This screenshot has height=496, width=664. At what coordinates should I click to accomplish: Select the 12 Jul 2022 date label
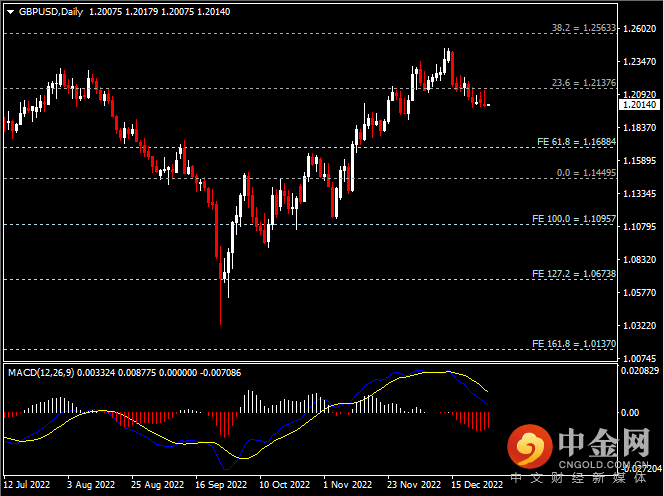[27, 485]
